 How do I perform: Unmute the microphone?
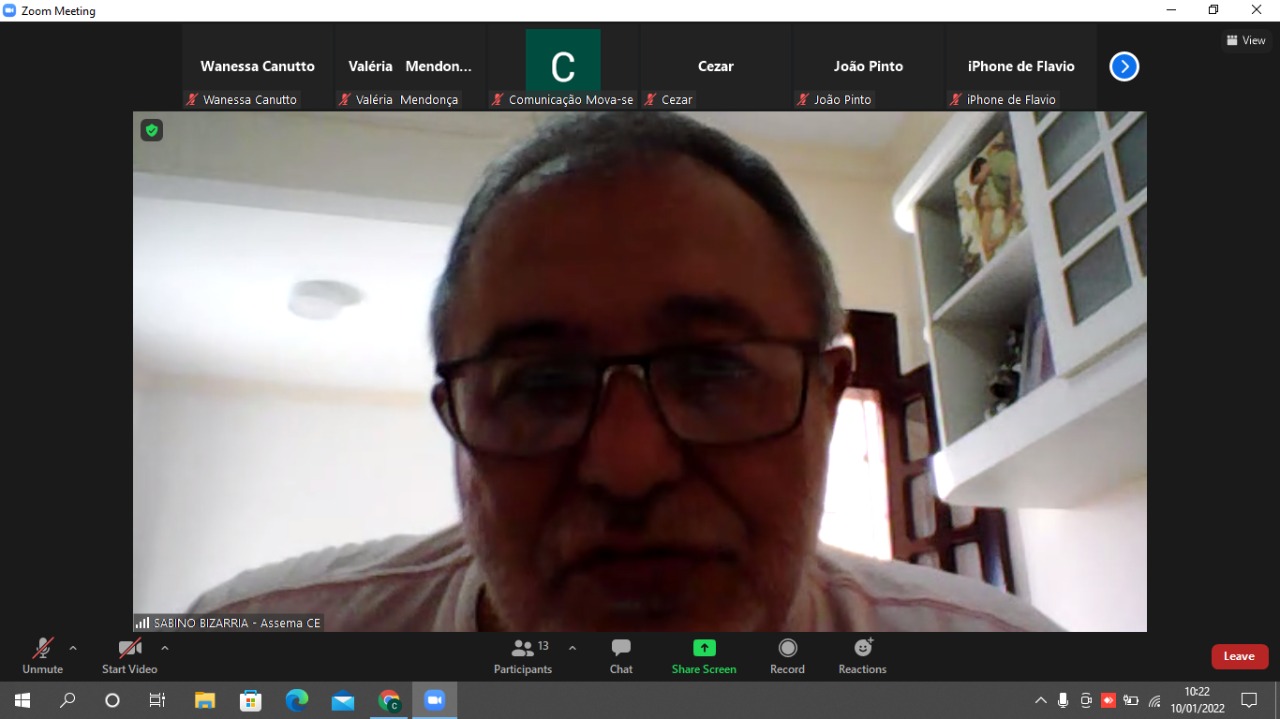[x=42, y=656]
